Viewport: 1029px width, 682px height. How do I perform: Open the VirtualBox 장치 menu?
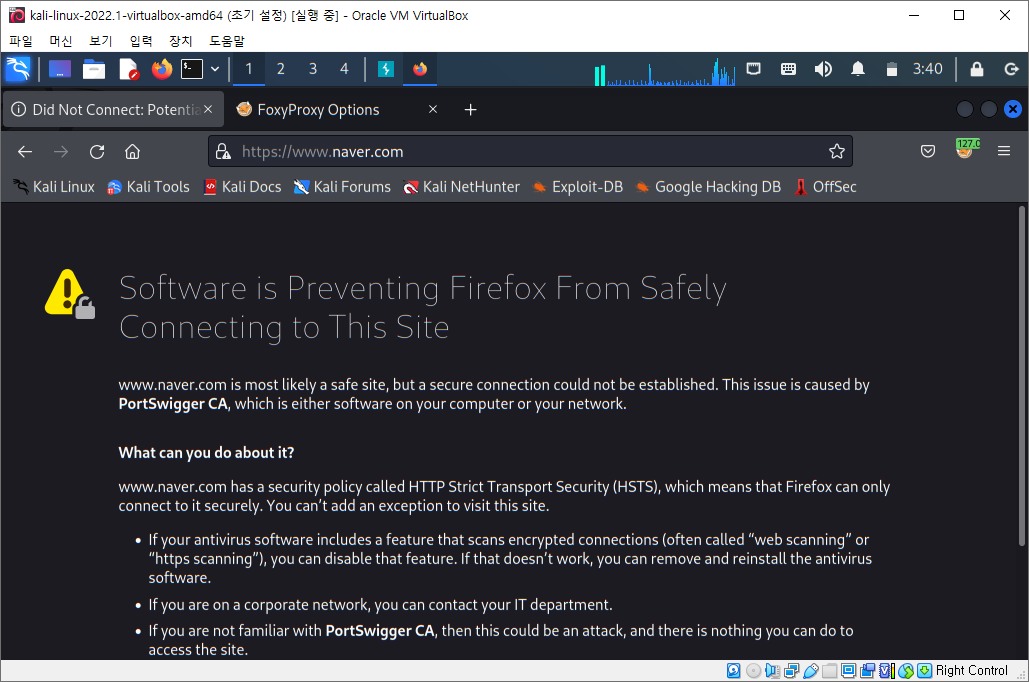coord(180,41)
